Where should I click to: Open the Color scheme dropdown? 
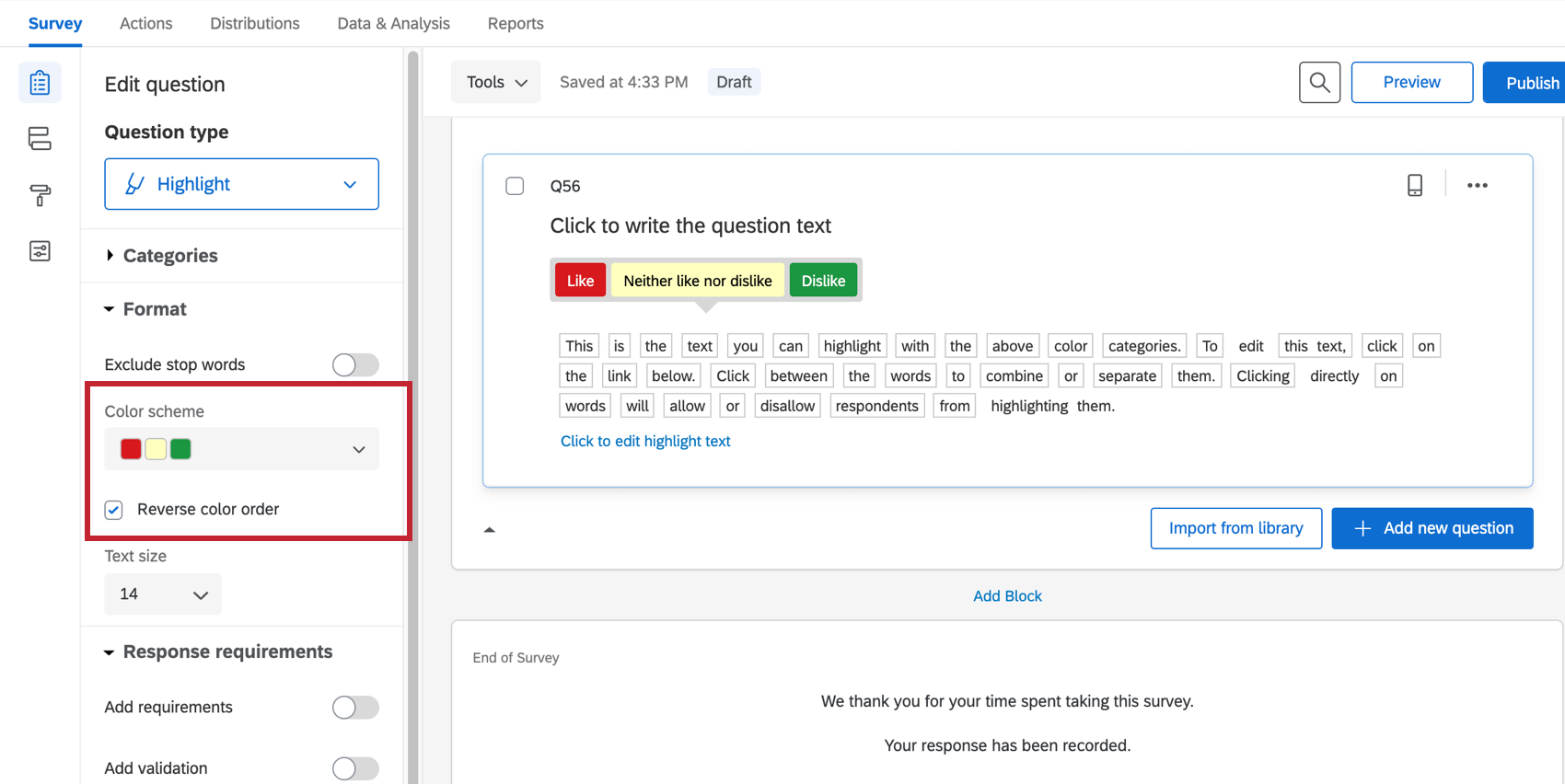click(241, 449)
